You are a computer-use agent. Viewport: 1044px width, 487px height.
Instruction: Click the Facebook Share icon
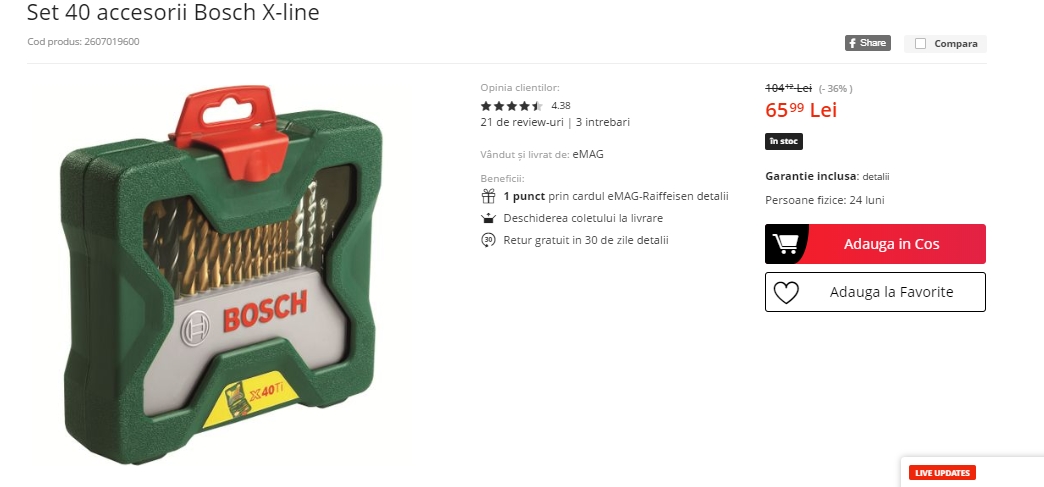tap(868, 43)
